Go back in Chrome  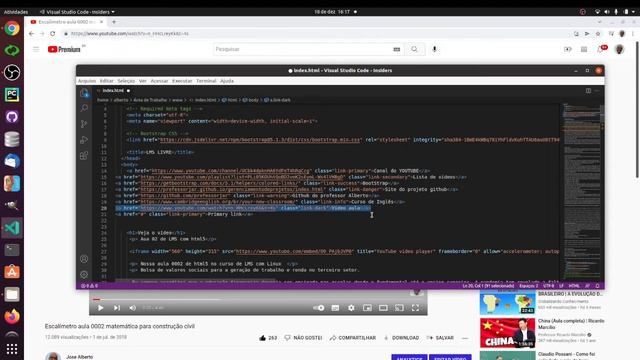point(31,33)
